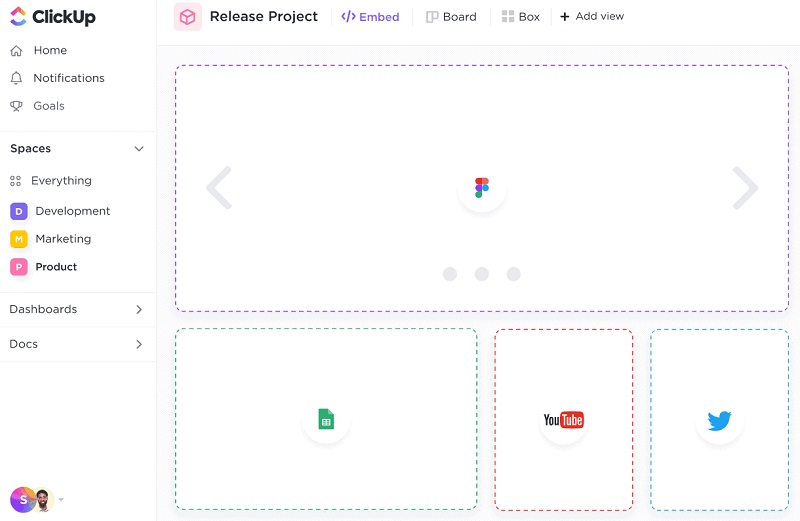Click the pink Release Project cube icon
Image resolution: width=800 pixels, height=521 pixels.
click(x=187, y=17)
